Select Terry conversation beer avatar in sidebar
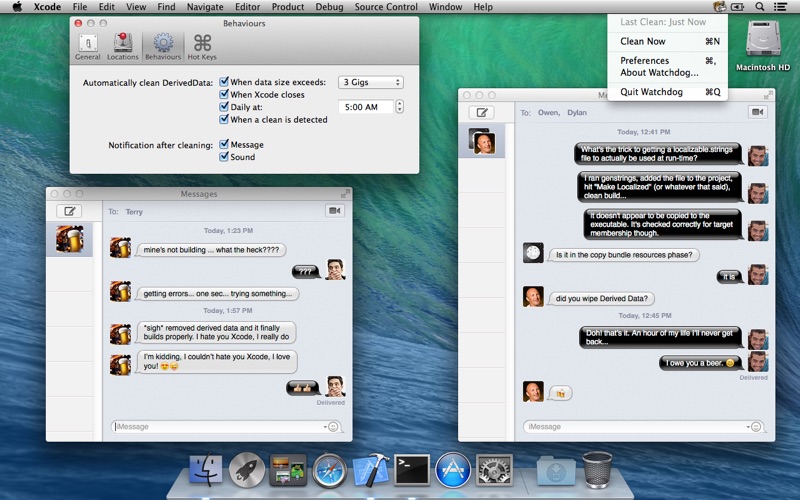Viewport: 800px width, 500px height. point(69,239)
